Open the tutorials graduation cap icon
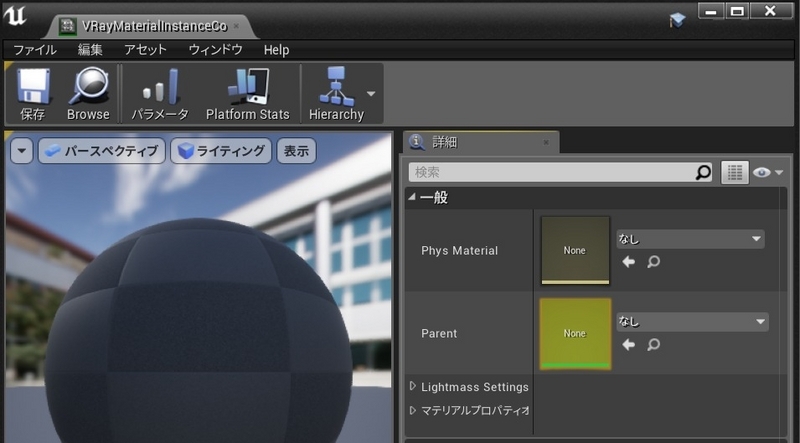The width and height of the screenshot is (800, 443). [x=678, y=20]
